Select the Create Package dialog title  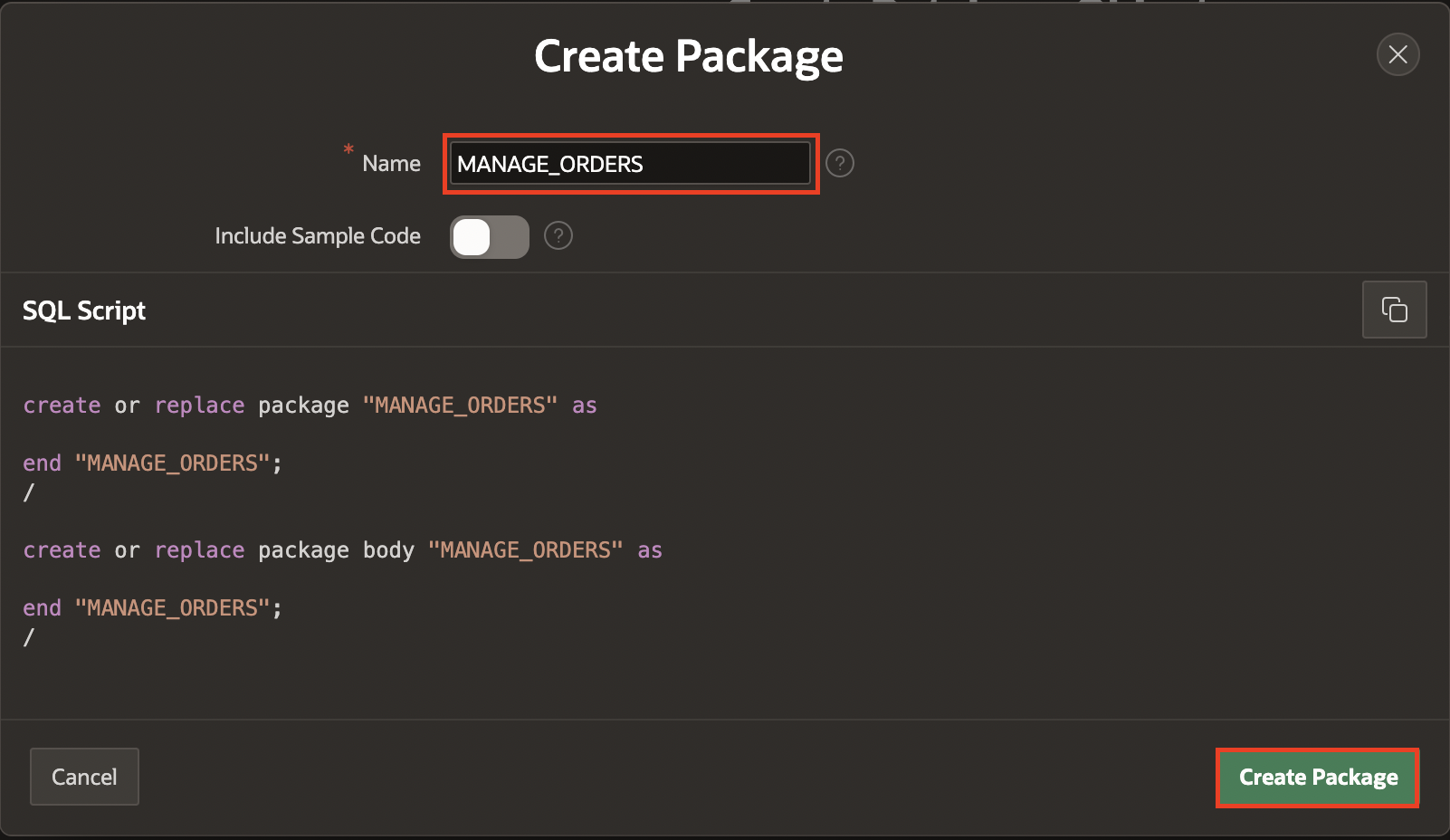click(689, 57)
